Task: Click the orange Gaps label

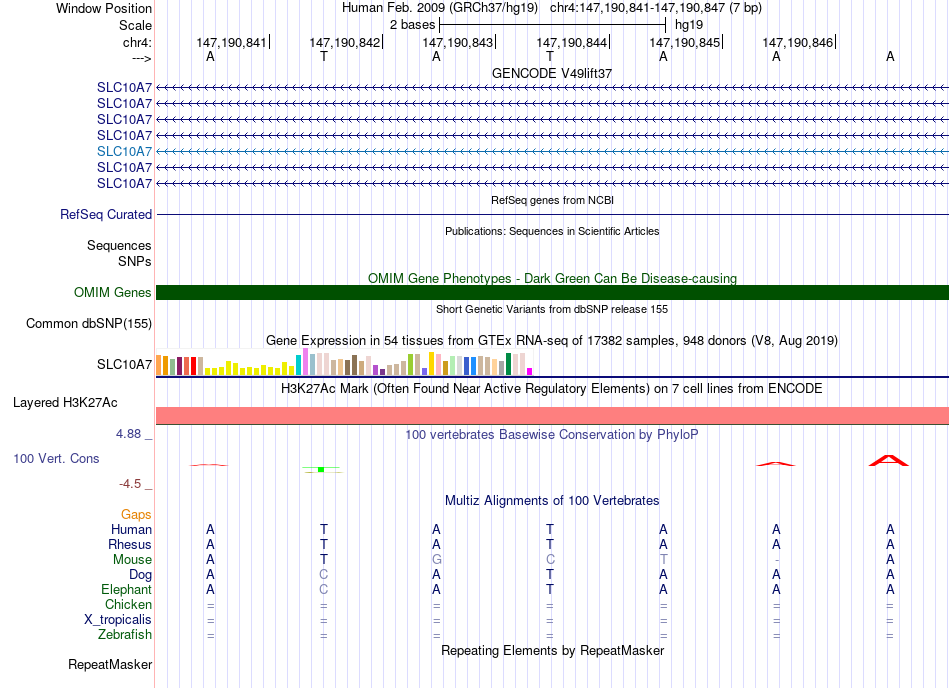Action: (x=136, y=514)
